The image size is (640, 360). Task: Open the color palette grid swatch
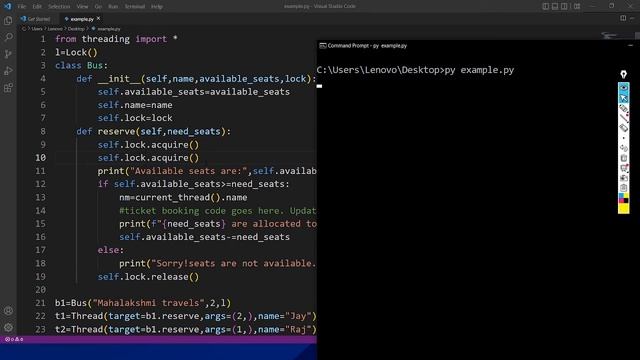[623, 198]
